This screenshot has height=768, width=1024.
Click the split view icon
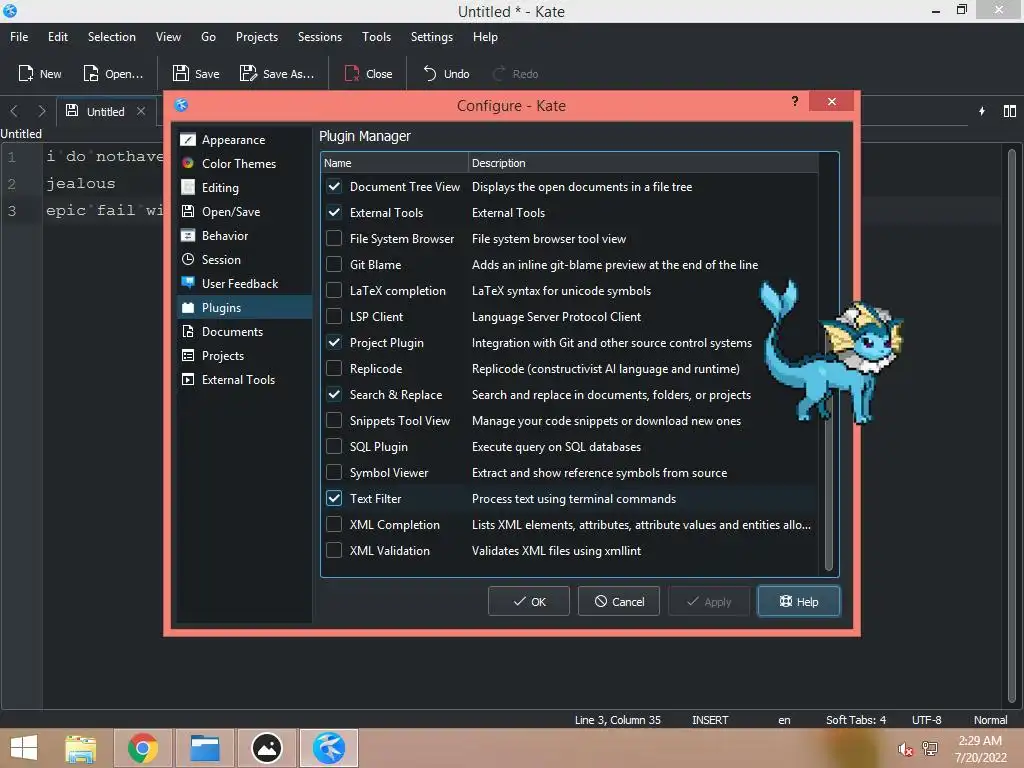(x=1010, y=111)
